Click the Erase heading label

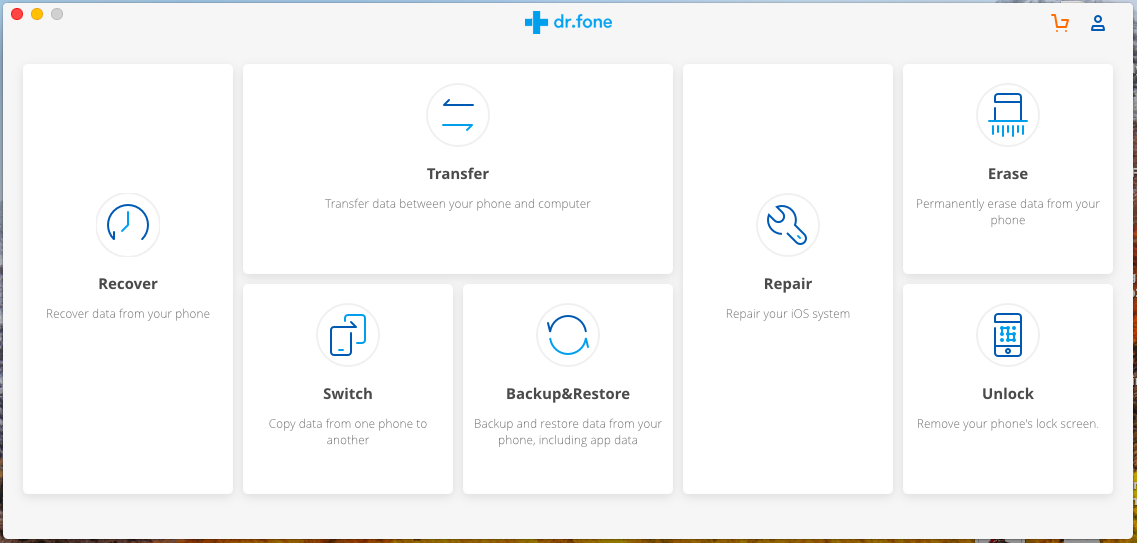tap(1008, 174)
